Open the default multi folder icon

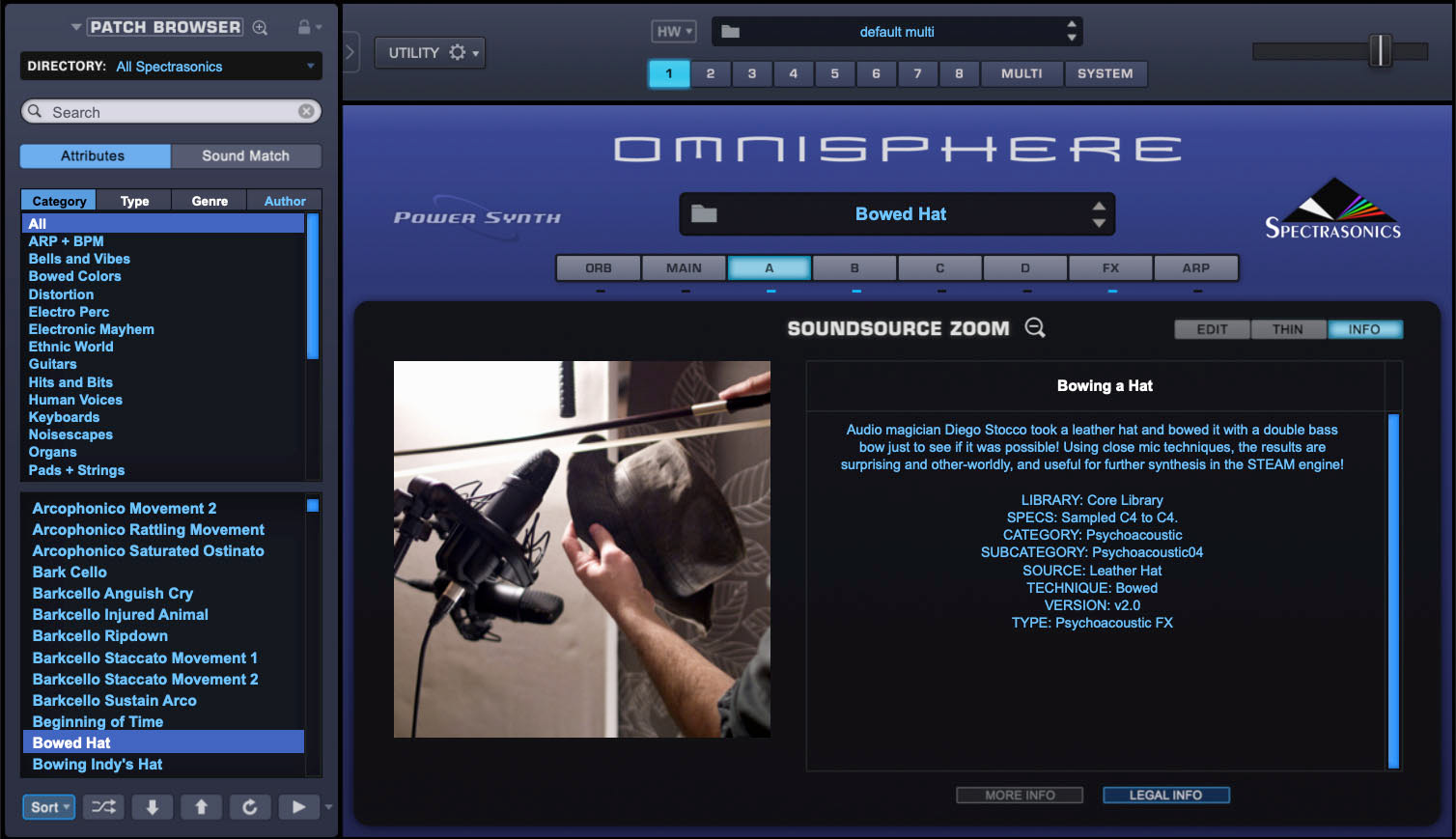(x=730, y=32)
